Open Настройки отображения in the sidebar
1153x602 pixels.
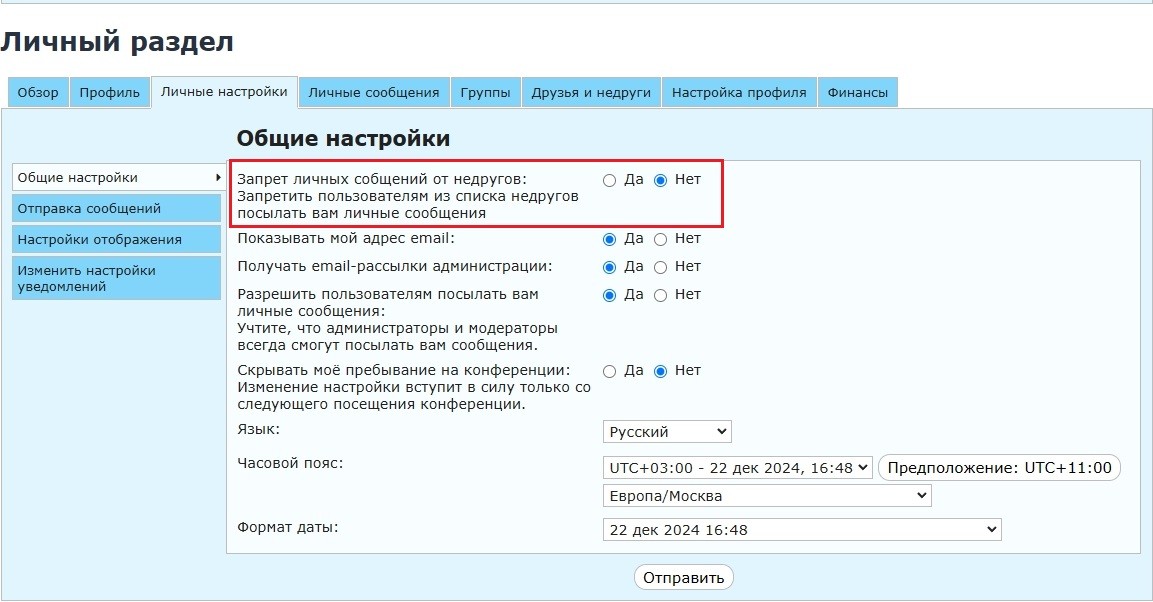tap(116, 239)
